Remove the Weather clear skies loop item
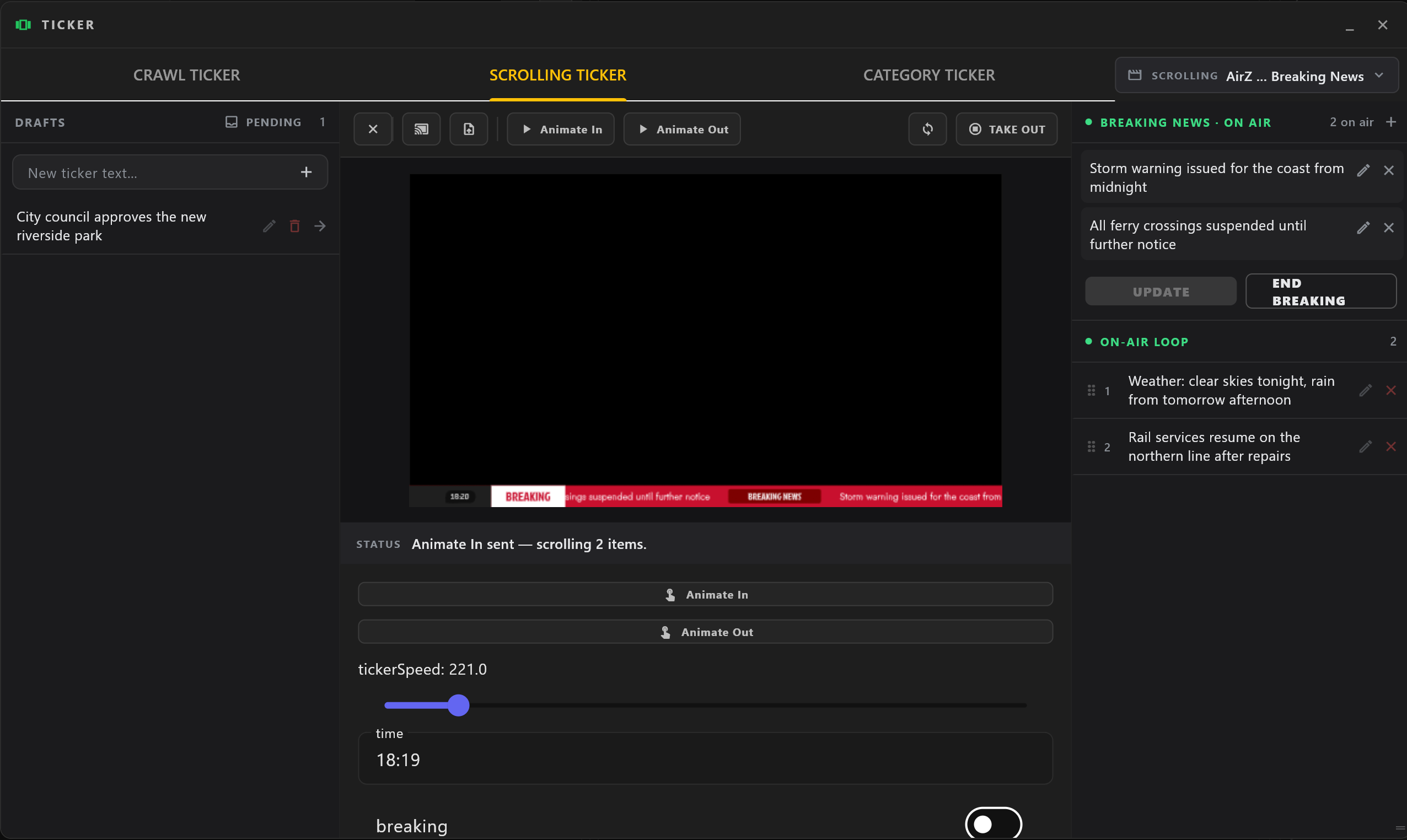 pos(1390,391)
